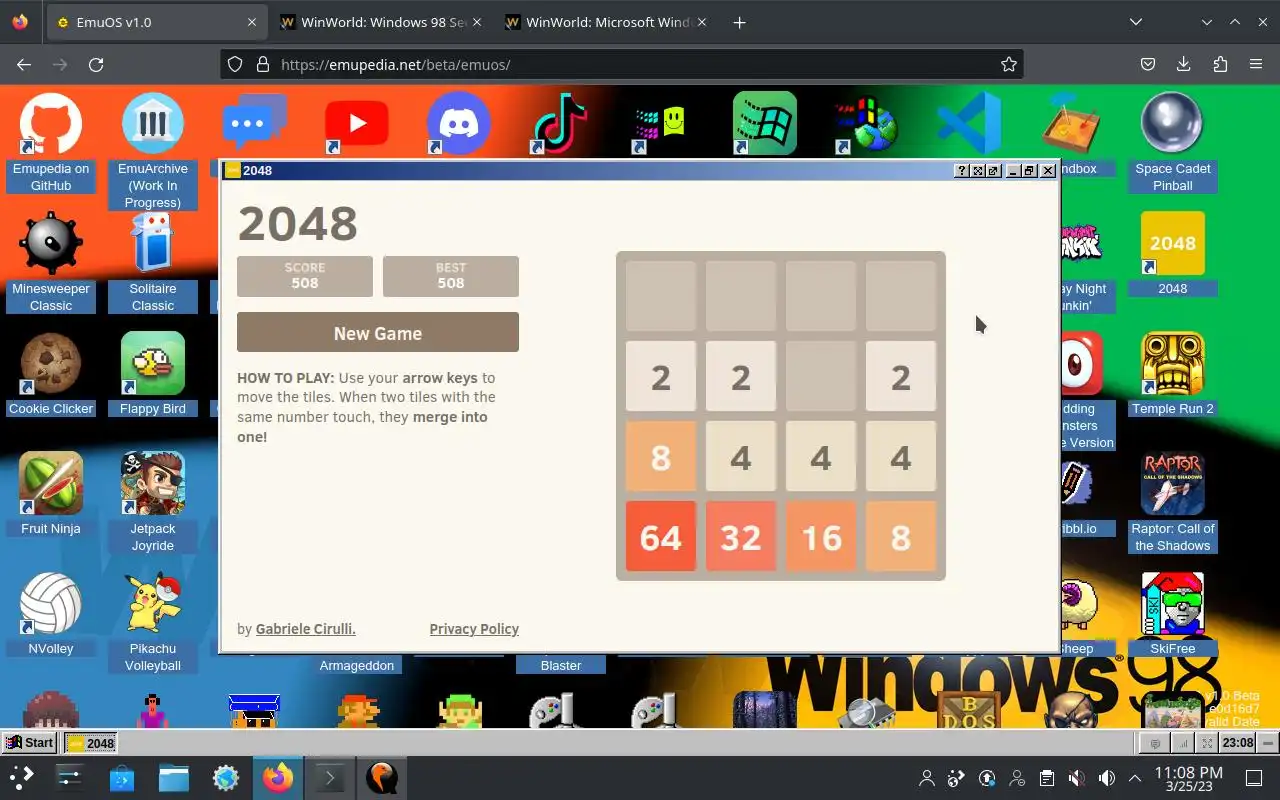Click the shield tracking protection icon
This screenshot has height=800, width=1280.
tap(235, 64)
